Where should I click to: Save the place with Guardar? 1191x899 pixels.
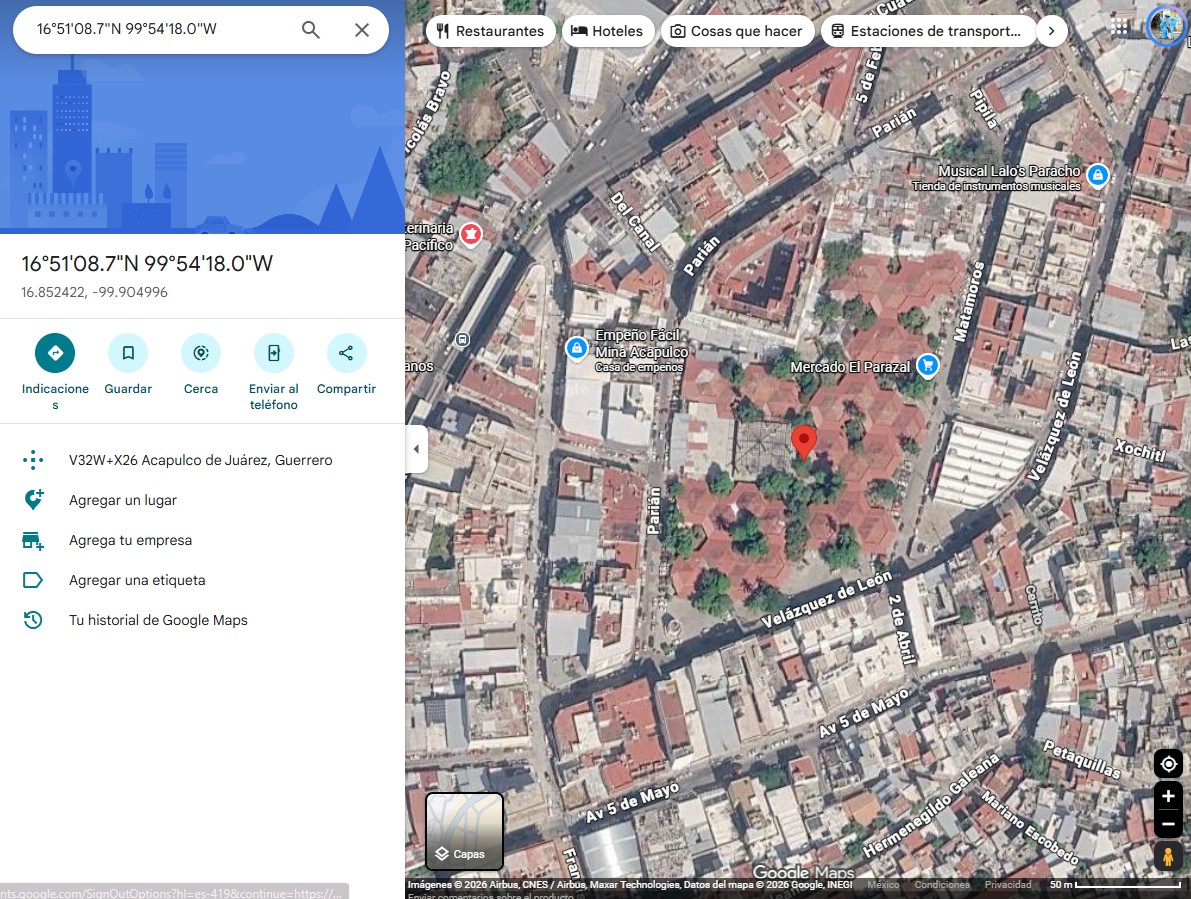(x=128, y=353)
